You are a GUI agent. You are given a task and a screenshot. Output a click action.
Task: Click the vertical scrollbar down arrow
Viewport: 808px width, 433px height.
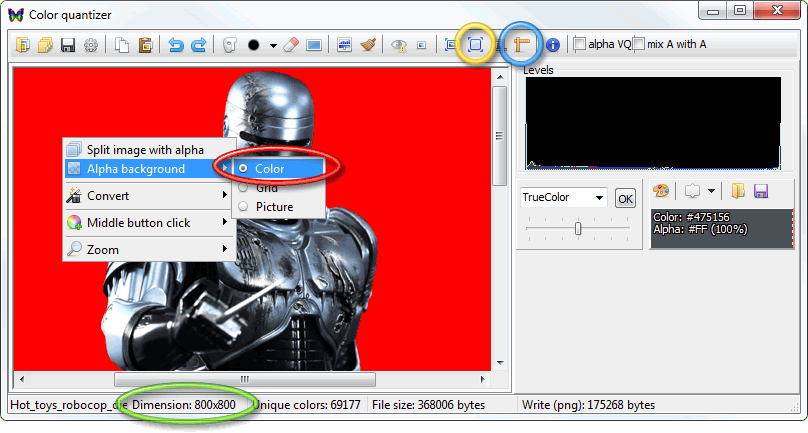click(x=500, y=363)
